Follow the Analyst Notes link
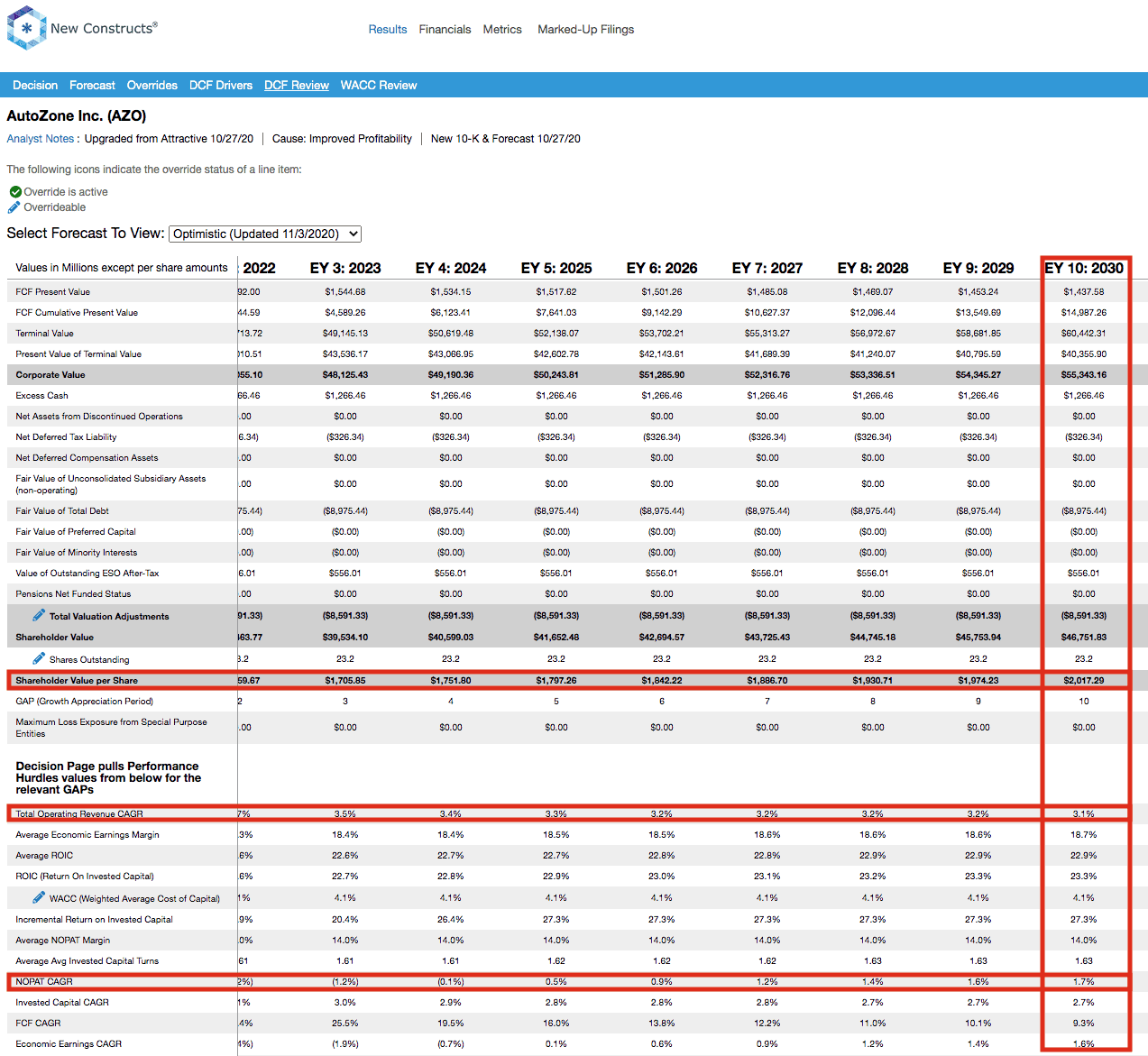The height and width of the screenshot is (1056, 1148). [41, 139]
